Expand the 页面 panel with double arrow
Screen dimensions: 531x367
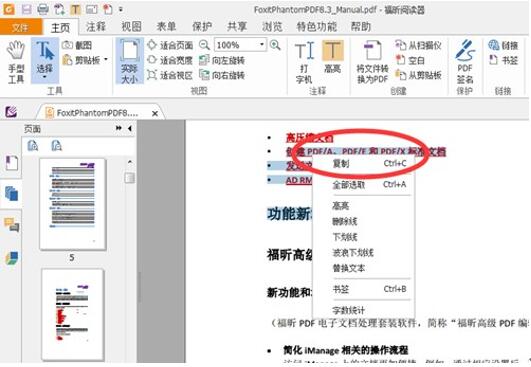(119, 128)
